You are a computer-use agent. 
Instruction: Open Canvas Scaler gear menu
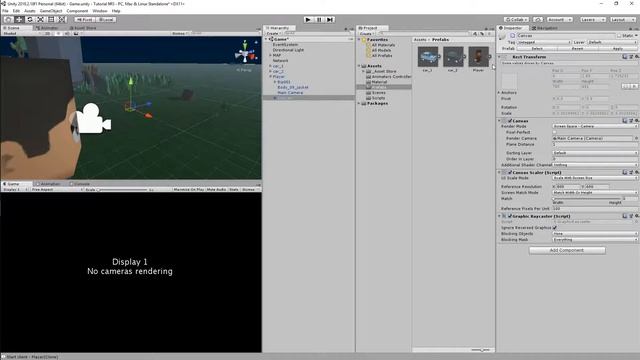click(x=636, y=172)
